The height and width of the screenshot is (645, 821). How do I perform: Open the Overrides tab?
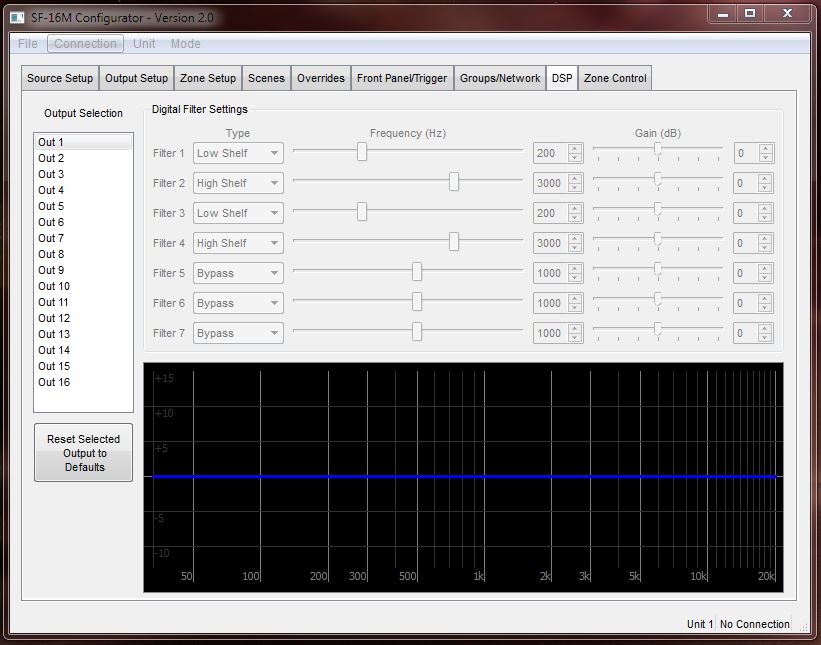(x=320, y=78)
